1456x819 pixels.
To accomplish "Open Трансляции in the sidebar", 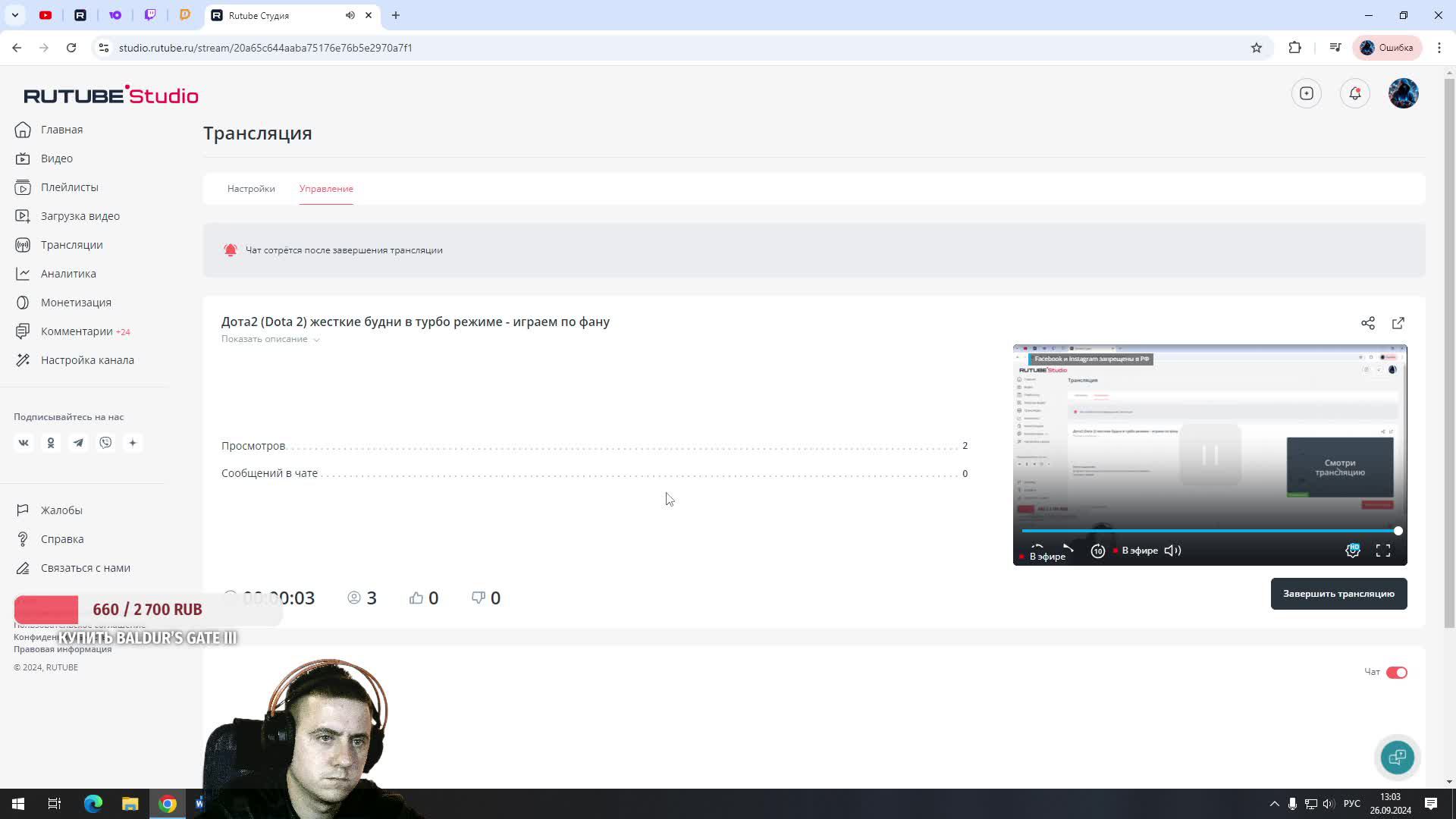I will pos(58,245).
